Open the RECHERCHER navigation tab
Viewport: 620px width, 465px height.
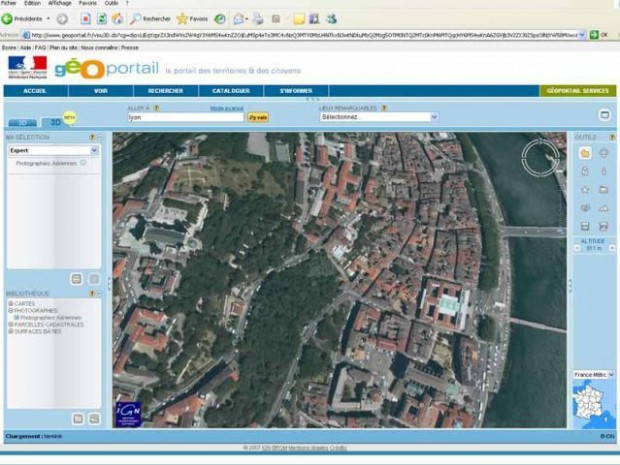166,91
